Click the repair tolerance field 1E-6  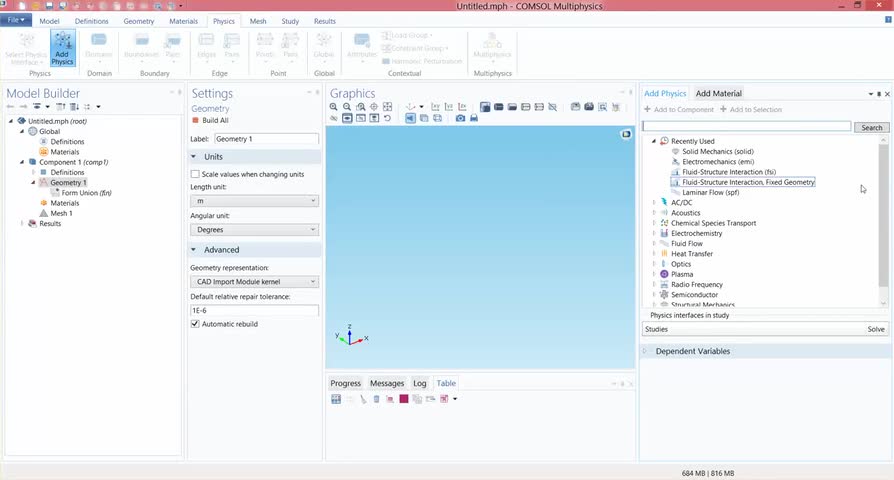(x=254, y=311)
